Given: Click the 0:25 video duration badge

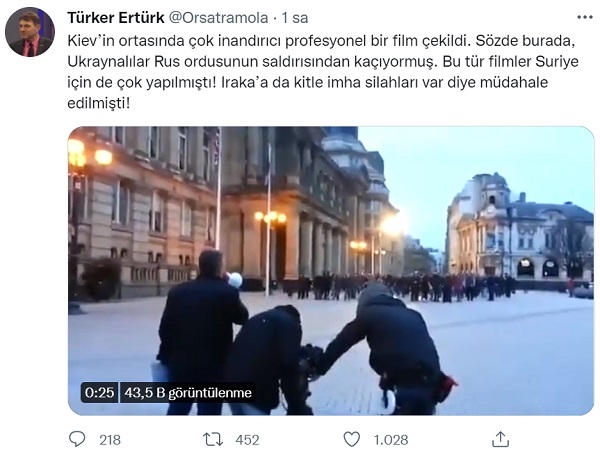Looking at the screenshot, I should (99, 393).
